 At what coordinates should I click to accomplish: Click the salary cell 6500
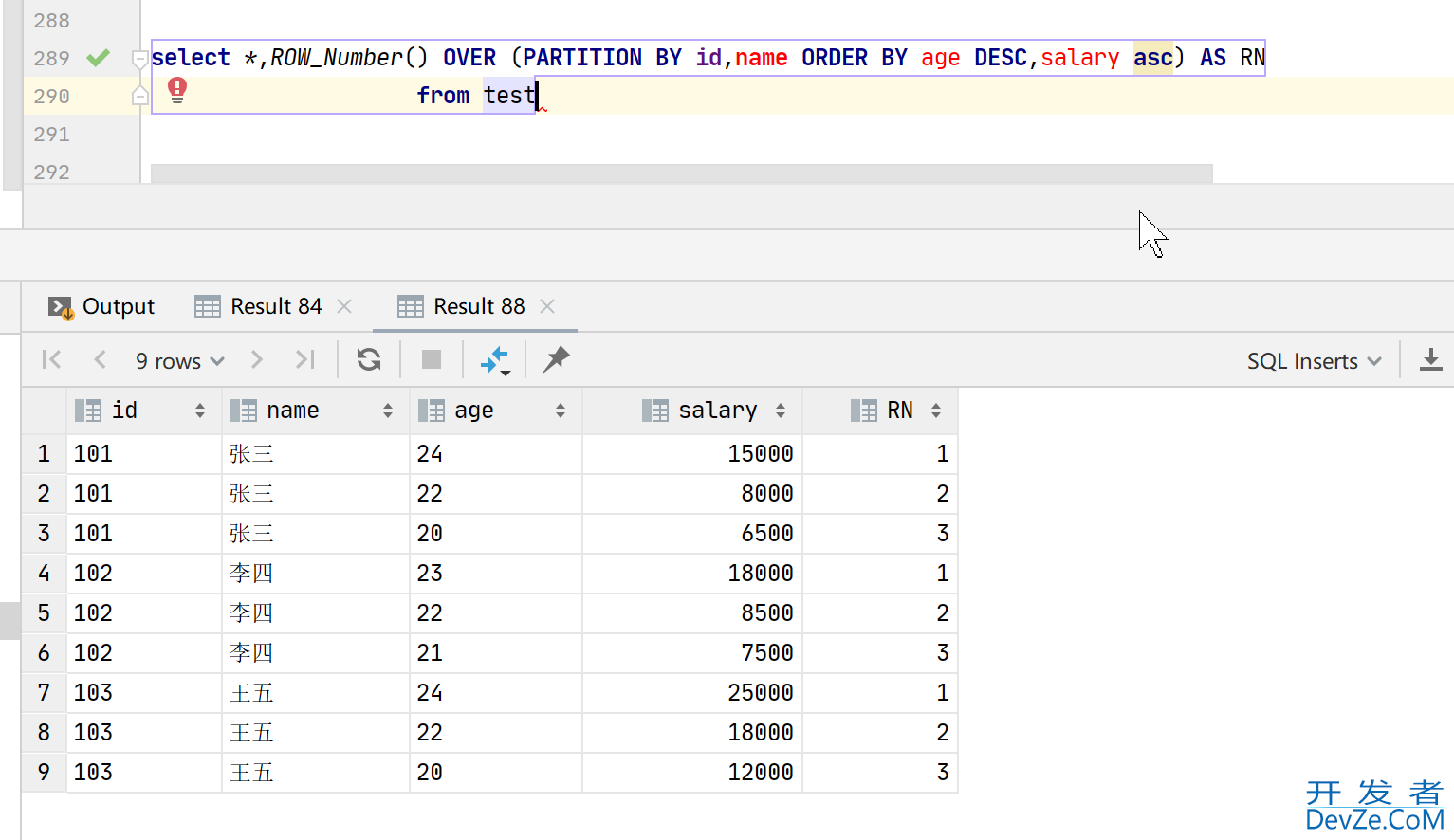tap(692, 534)
